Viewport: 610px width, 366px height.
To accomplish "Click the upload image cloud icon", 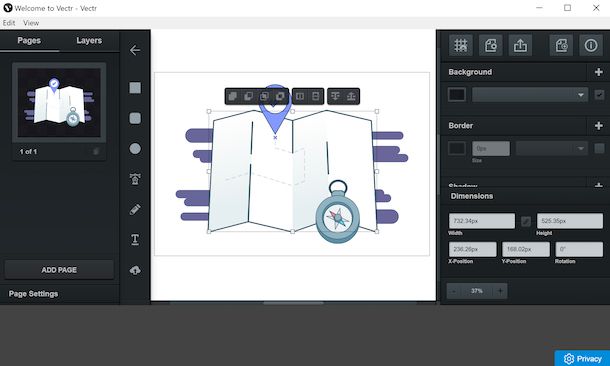I will (135, 270).
